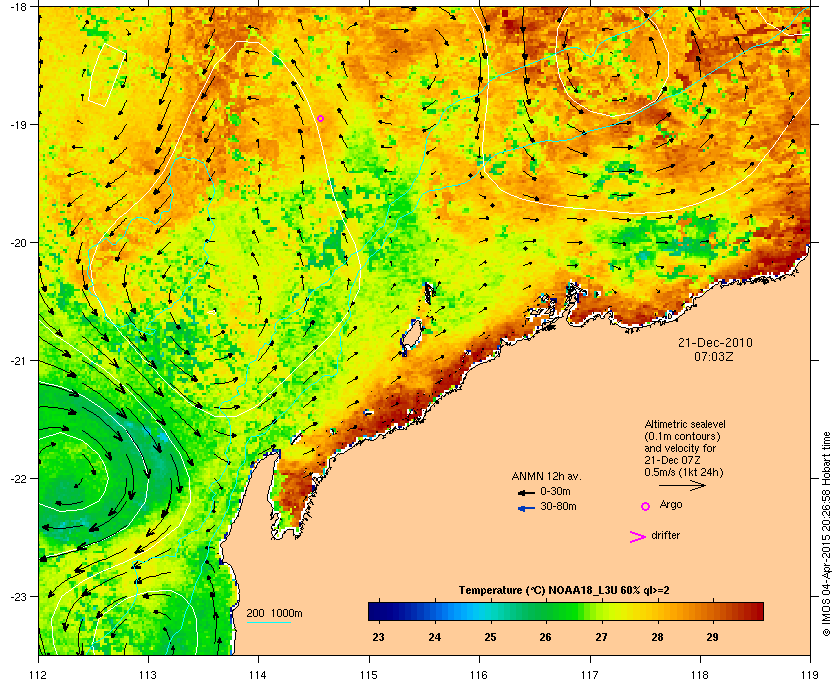Click the 117 longitude axis label

tap(589, 674)
